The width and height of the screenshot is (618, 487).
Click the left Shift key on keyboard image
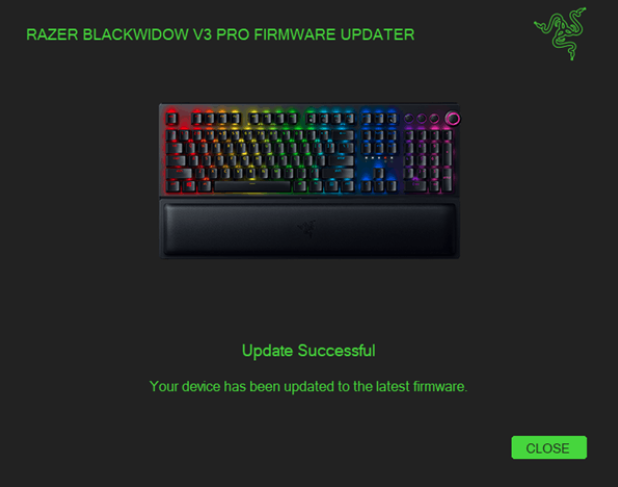click(x=179, y=173)
